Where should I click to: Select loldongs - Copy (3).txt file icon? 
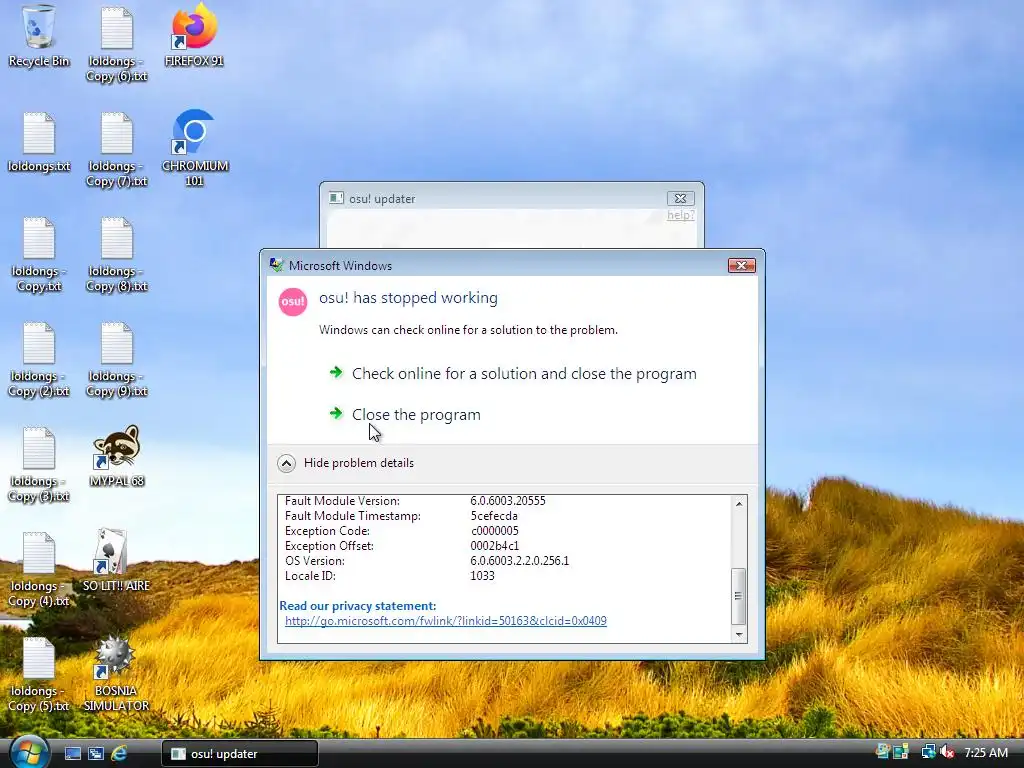(39, 465)
